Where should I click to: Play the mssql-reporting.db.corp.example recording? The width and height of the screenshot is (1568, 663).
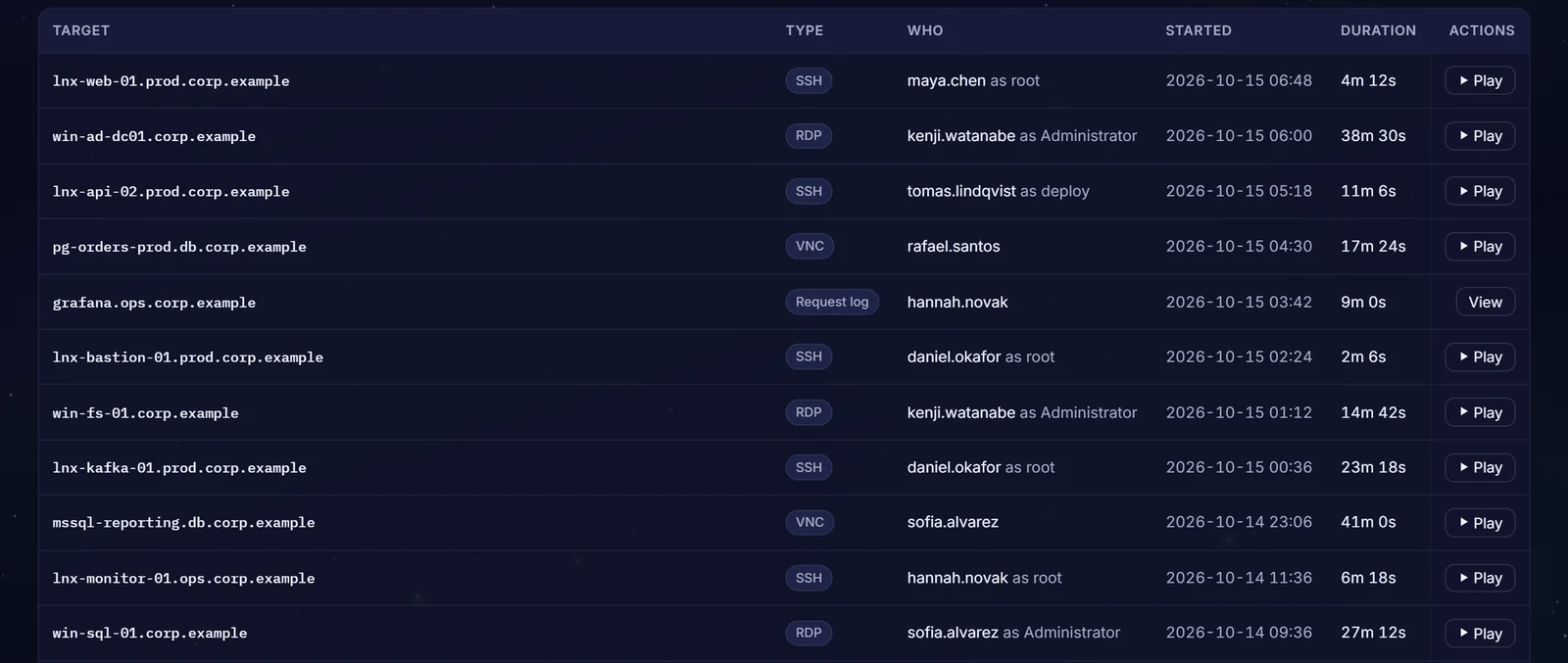(1480, 523)
